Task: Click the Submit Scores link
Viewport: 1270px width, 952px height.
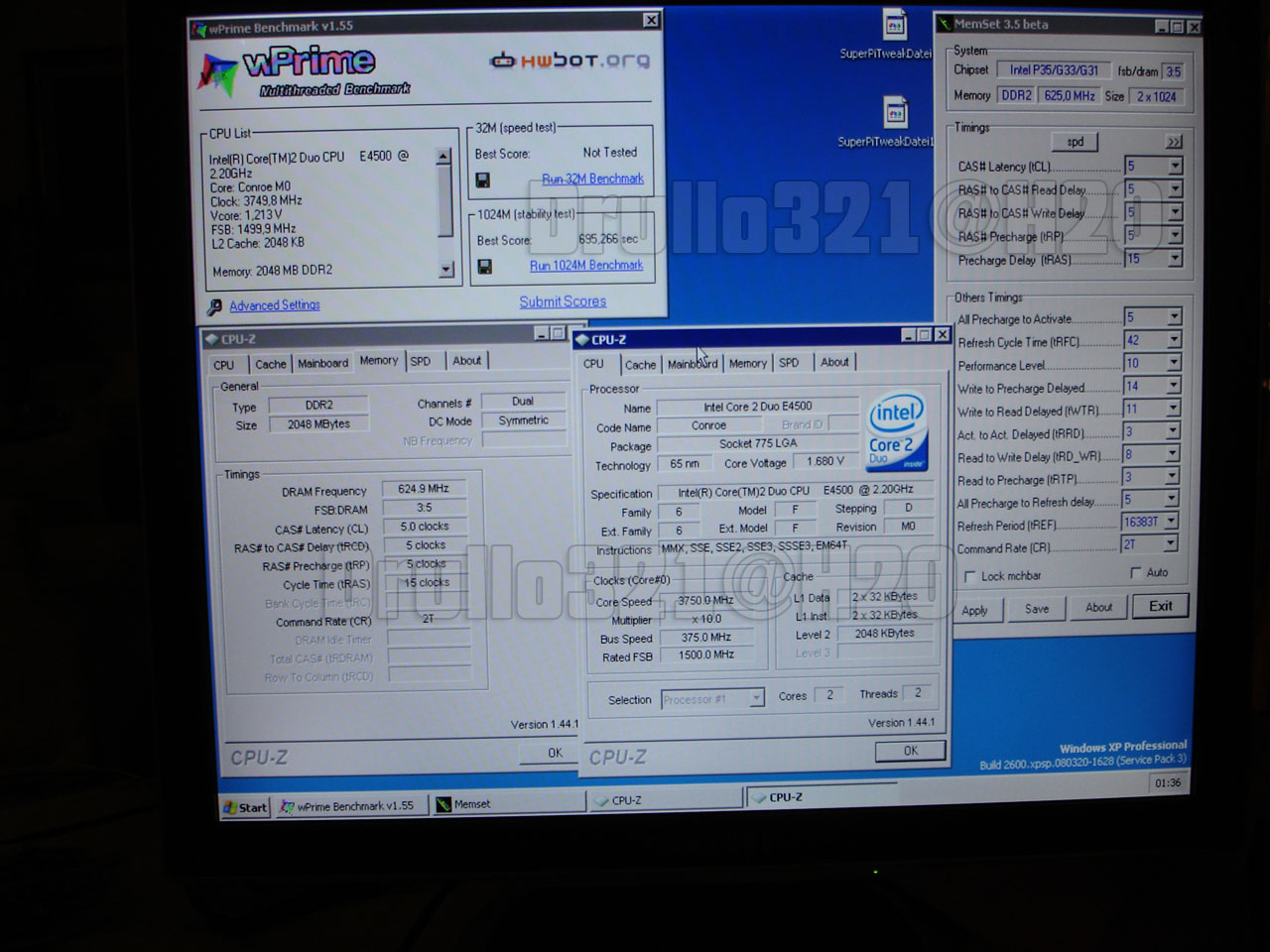Action: pos(563,301)
